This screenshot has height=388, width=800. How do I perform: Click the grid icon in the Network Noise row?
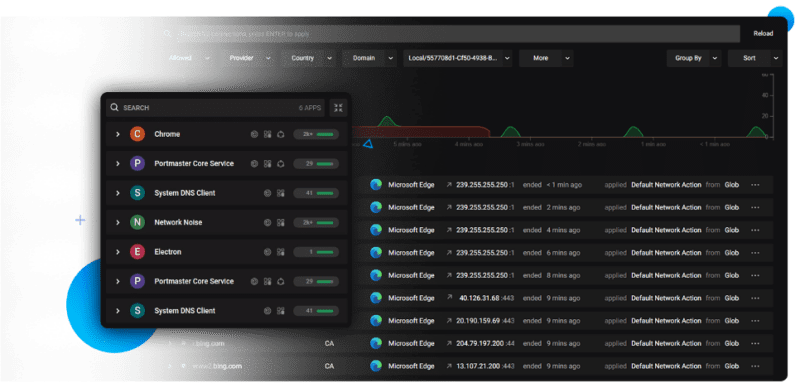[281, 223]
